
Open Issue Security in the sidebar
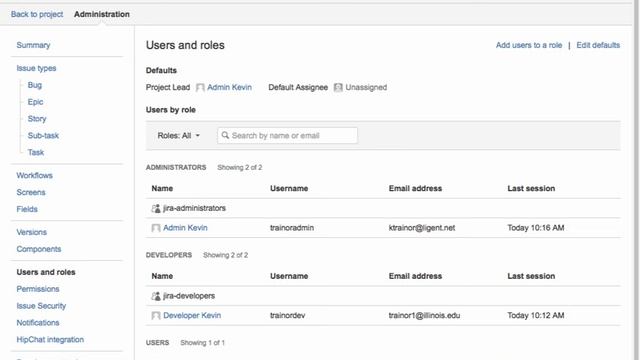coord(41,306)
